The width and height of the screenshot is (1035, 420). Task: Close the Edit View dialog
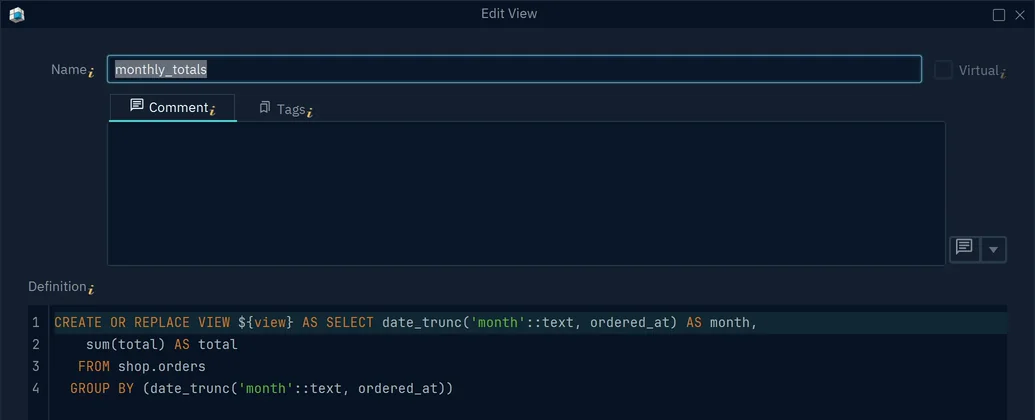[1019, 15]
